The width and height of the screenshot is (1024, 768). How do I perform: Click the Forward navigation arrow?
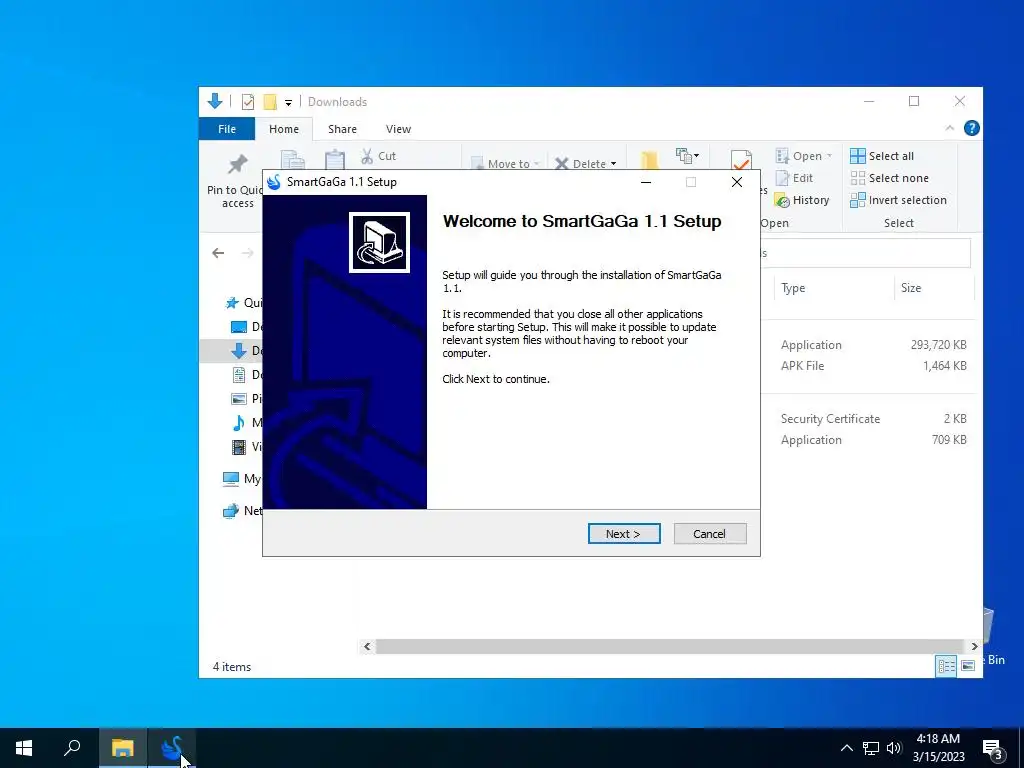(x=248, y=253)
